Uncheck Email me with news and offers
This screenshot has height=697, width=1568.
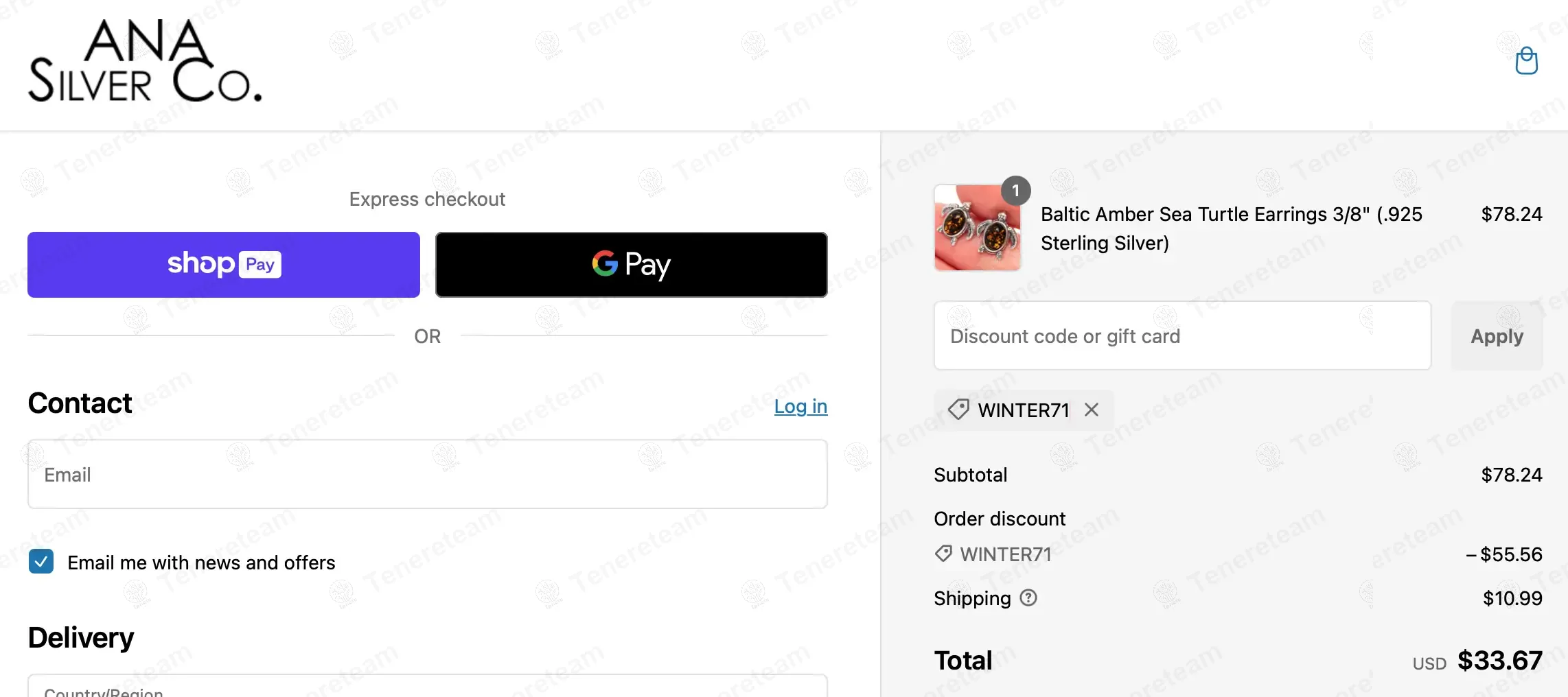click(41, 562)
